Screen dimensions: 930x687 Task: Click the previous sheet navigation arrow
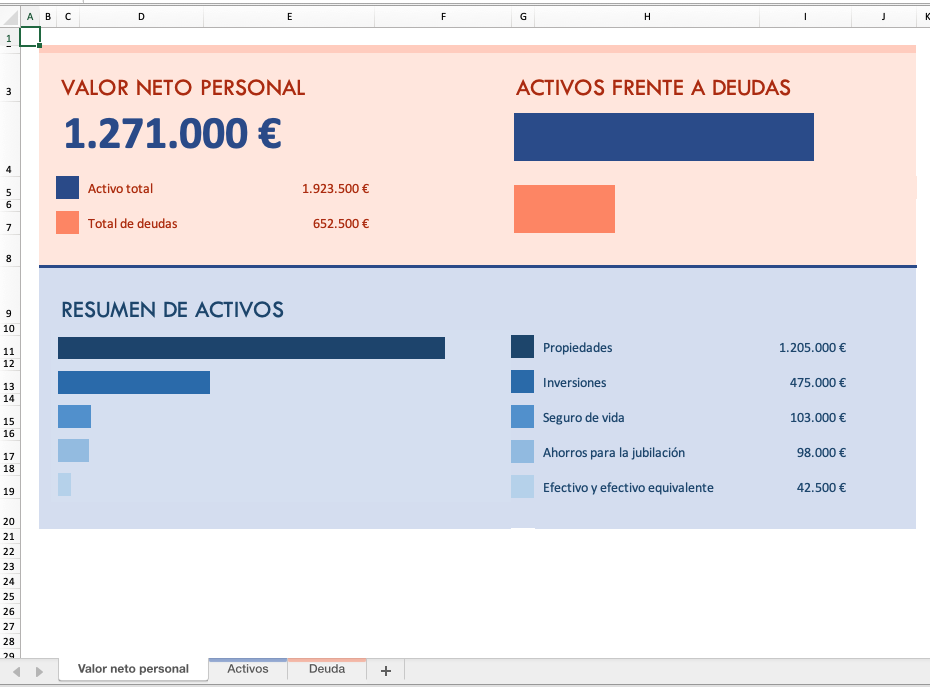[x=16, y=671]
